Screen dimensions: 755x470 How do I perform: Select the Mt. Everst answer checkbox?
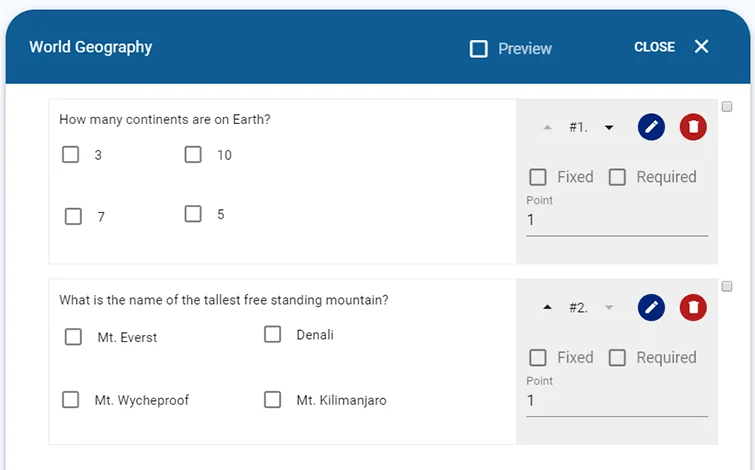[x=73, y=337]
